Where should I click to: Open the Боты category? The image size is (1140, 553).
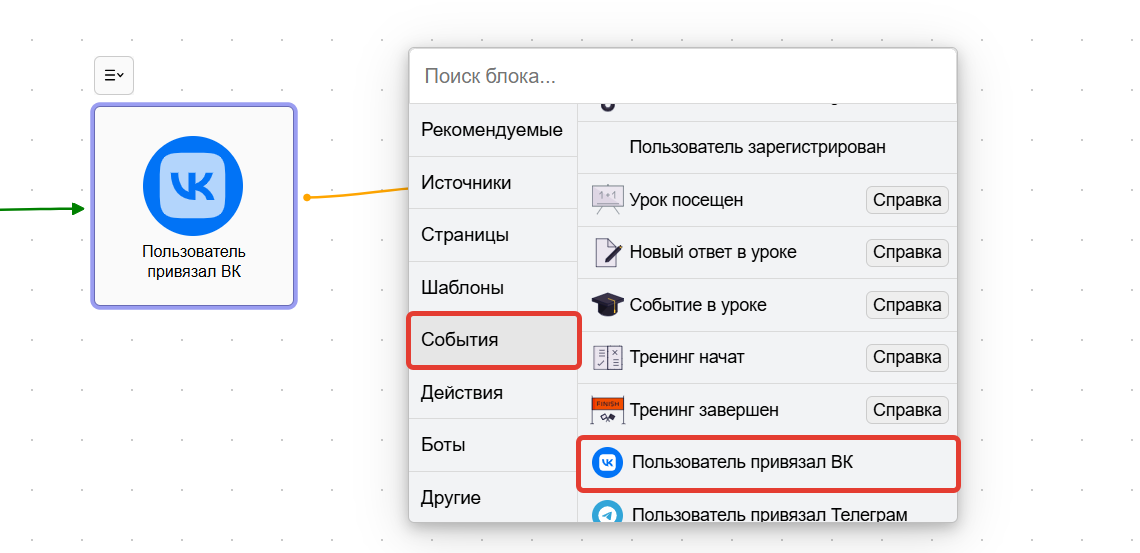click(x=492, y=445)
